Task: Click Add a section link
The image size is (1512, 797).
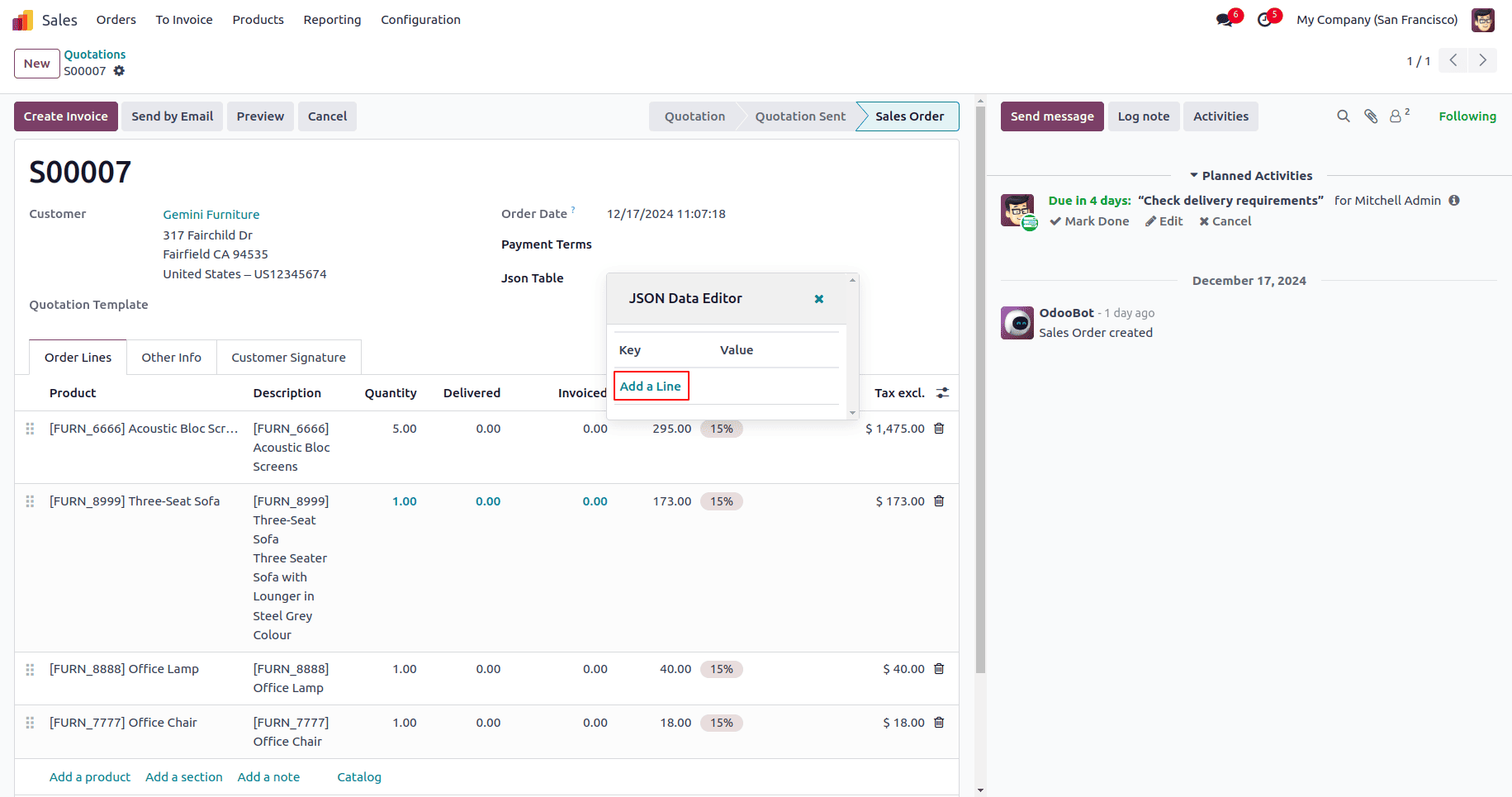Action: tap(184, 777)
